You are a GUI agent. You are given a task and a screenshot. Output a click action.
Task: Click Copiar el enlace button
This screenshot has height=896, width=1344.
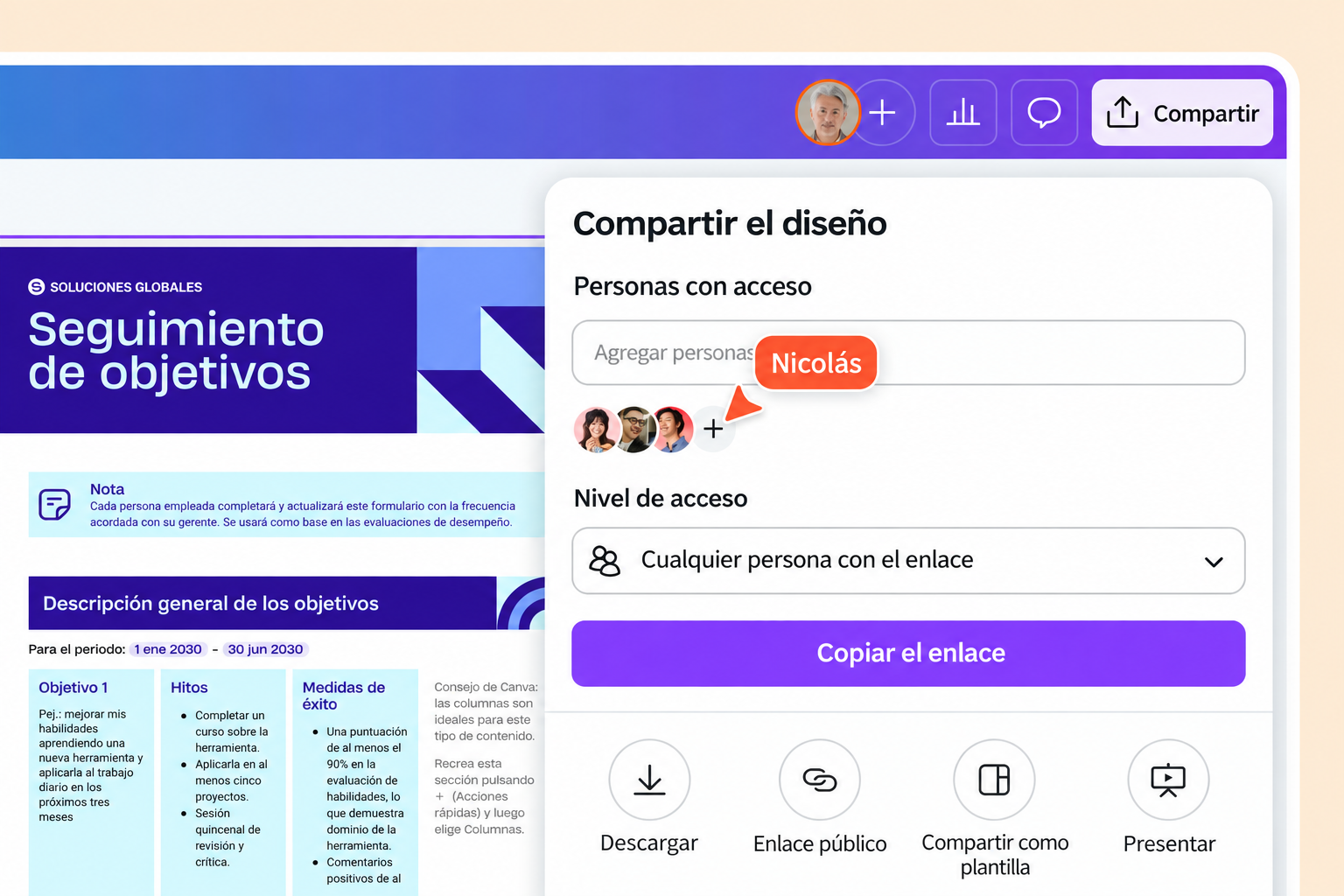point(908,654)
